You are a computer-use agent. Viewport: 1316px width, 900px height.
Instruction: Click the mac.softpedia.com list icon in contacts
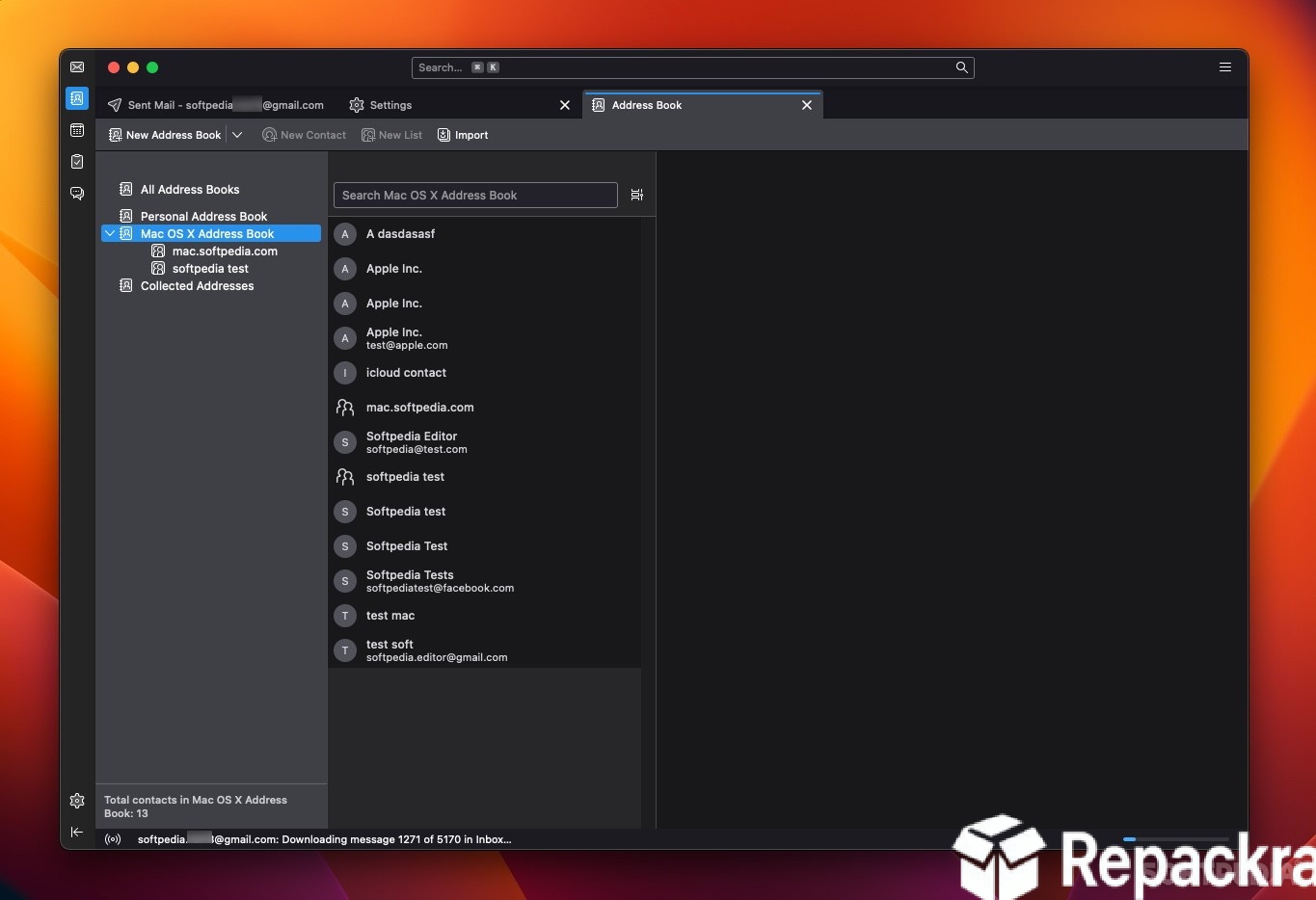(345, 408)
